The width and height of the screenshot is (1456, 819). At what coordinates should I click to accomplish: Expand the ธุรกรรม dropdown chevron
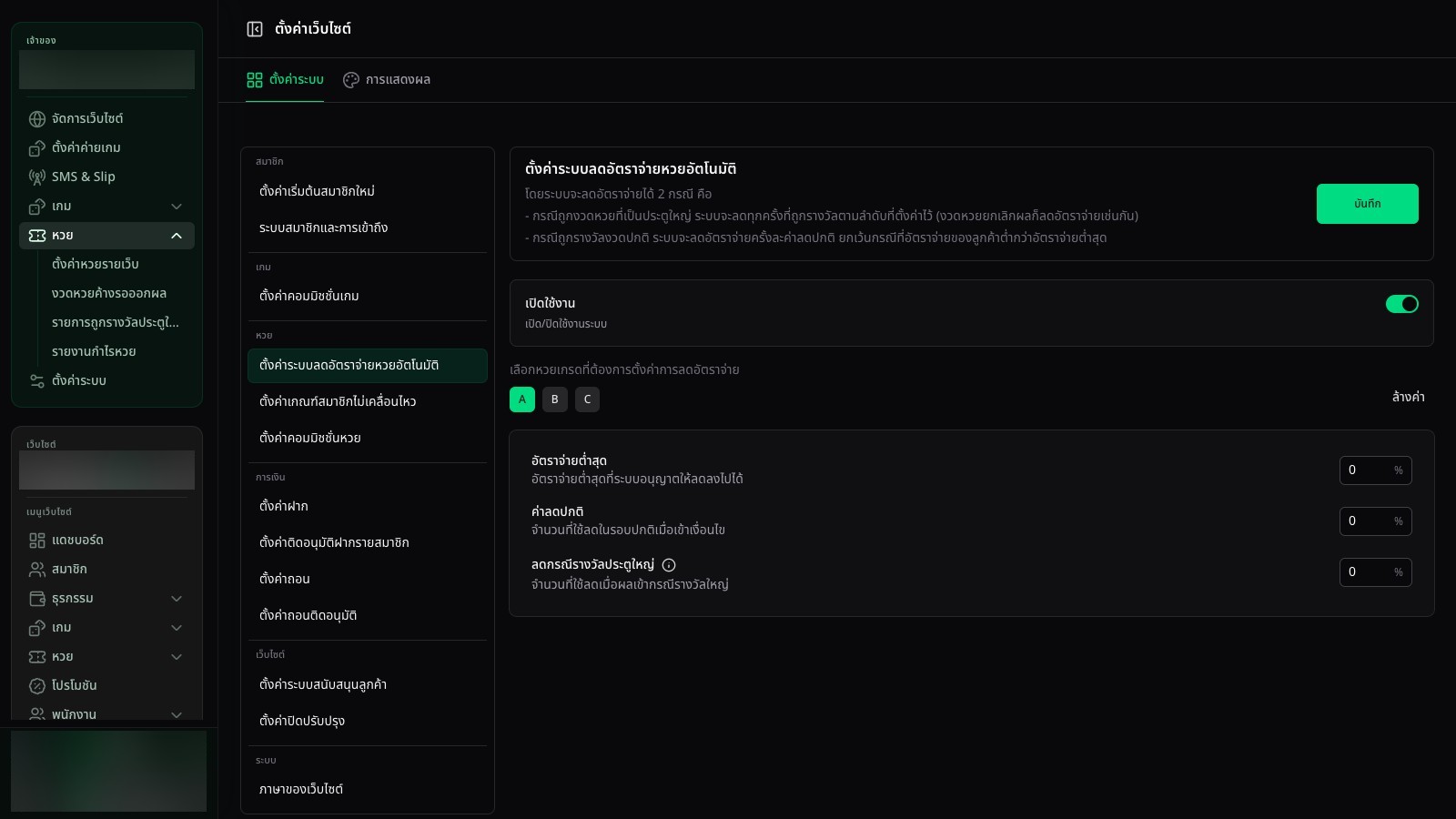pos(177,599)
